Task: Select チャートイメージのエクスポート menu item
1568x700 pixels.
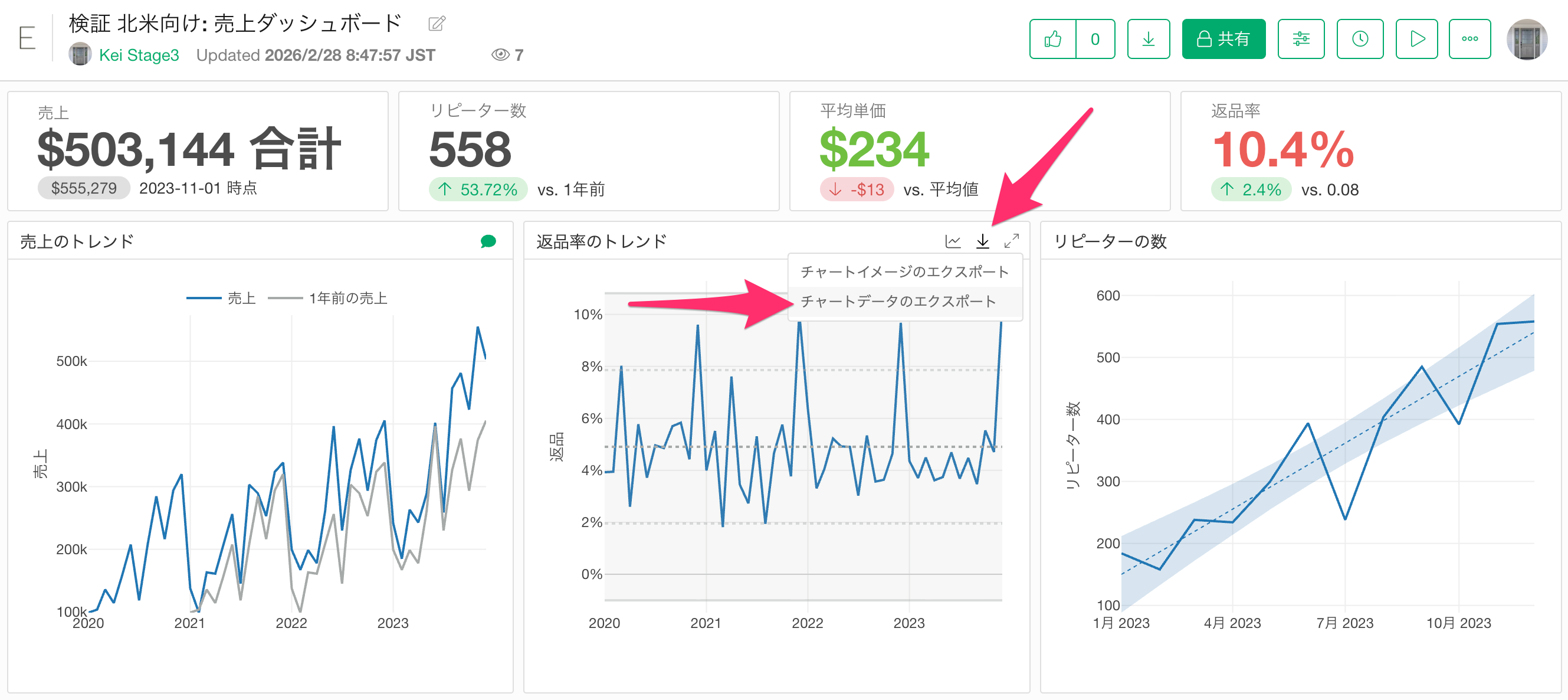Action: [904, 272]
